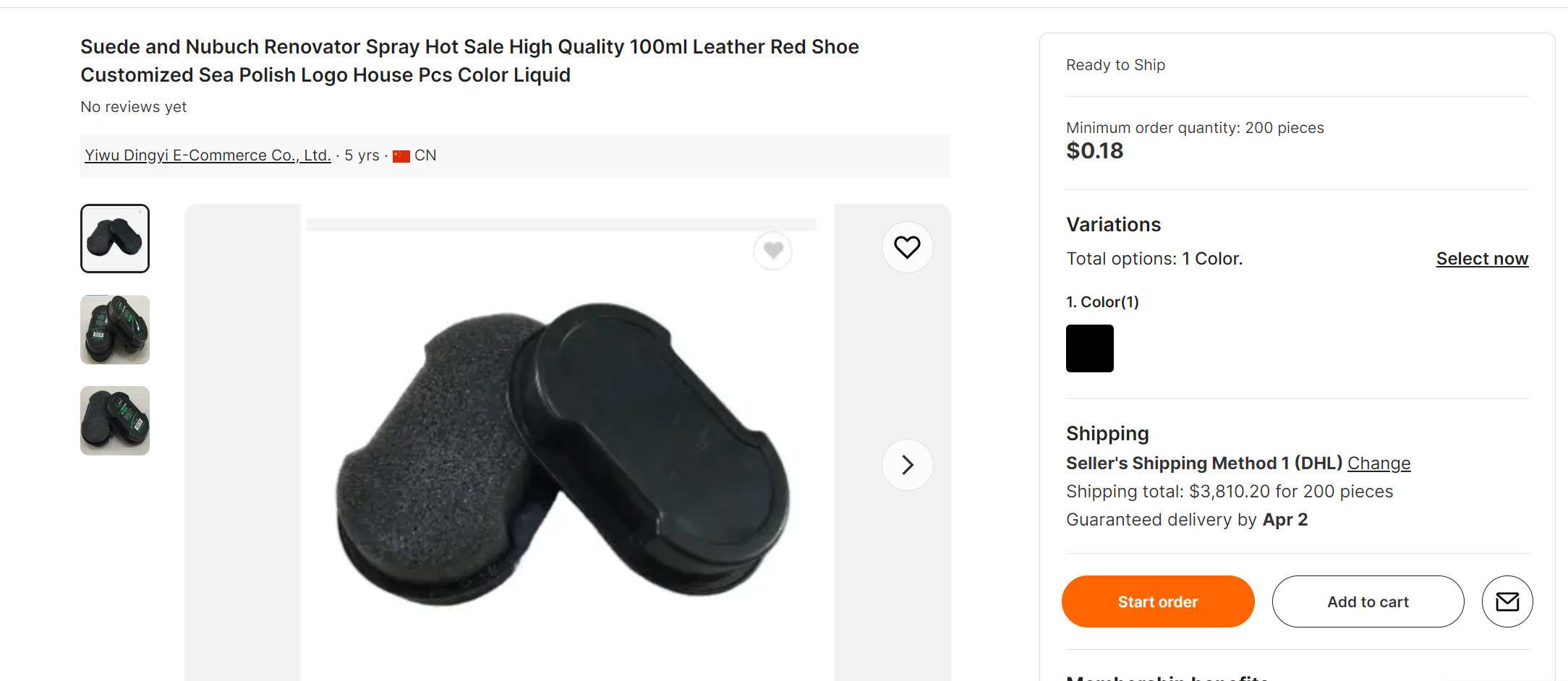The width and height of the screenshot is (1568, 681).
Task: Select the black color variation swatch
Action: click(1089, 348)
